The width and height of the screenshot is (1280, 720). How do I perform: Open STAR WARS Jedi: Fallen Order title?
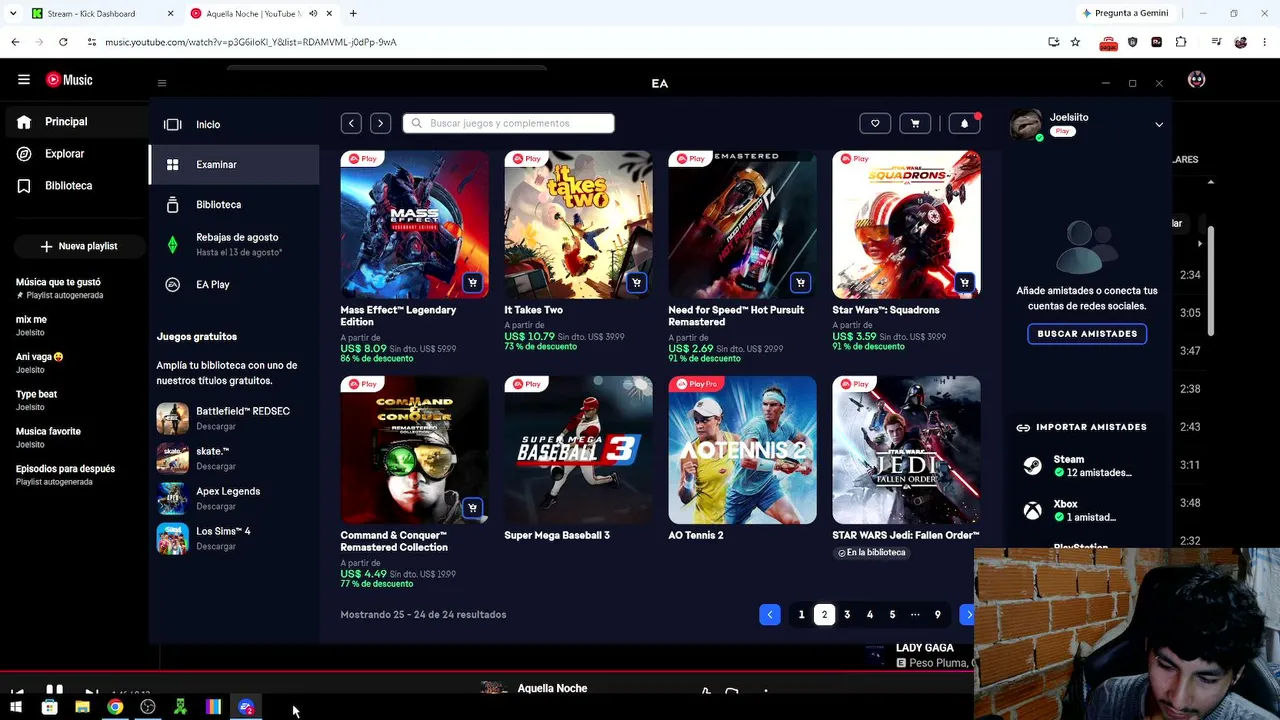(x=906, y=535)
